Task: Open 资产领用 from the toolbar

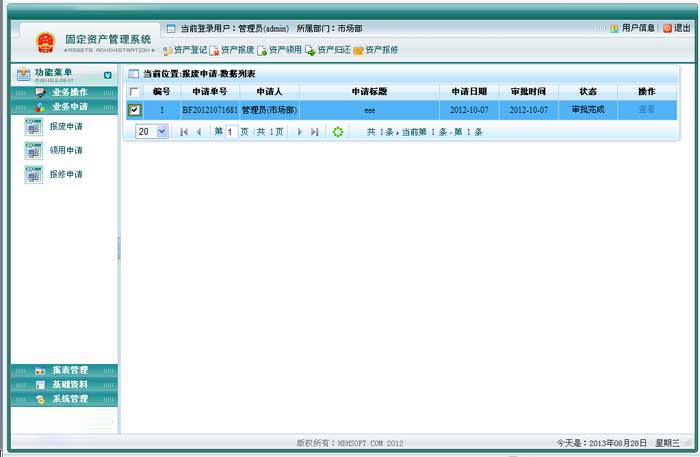Action: click(x=262, y=49)
